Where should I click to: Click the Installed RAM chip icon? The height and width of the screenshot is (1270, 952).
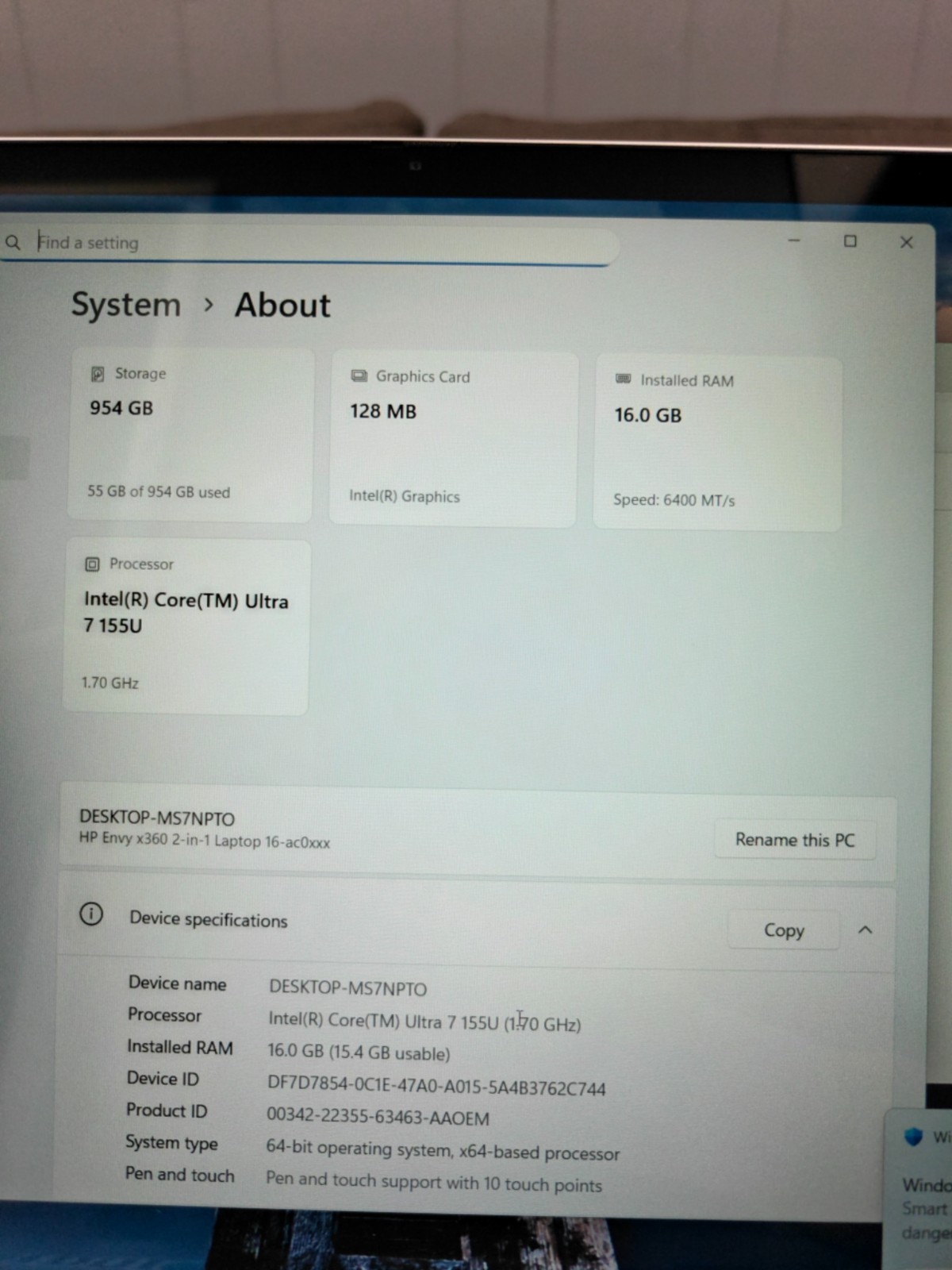[624, 379]
